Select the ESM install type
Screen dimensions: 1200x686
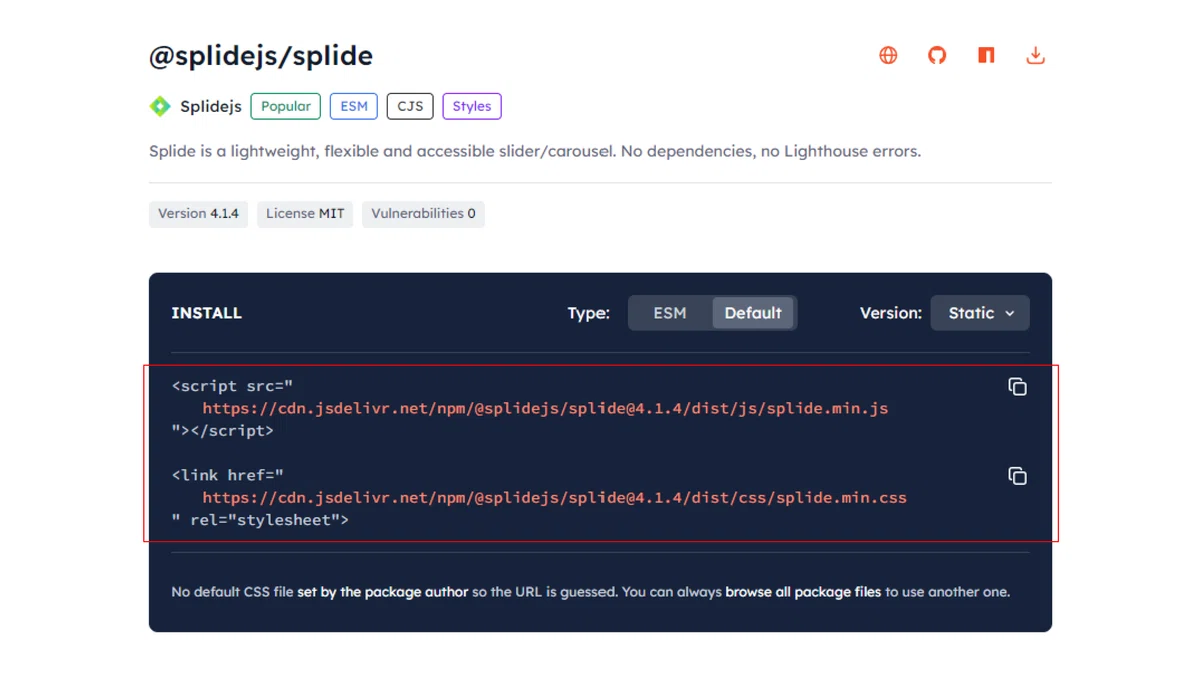[x=670, y=313]
